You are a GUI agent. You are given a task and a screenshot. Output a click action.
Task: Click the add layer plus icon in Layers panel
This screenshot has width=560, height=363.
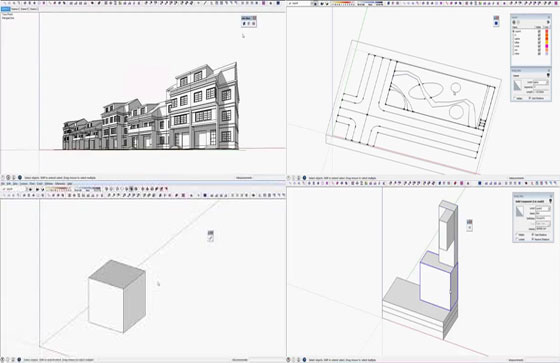(514, 22)
